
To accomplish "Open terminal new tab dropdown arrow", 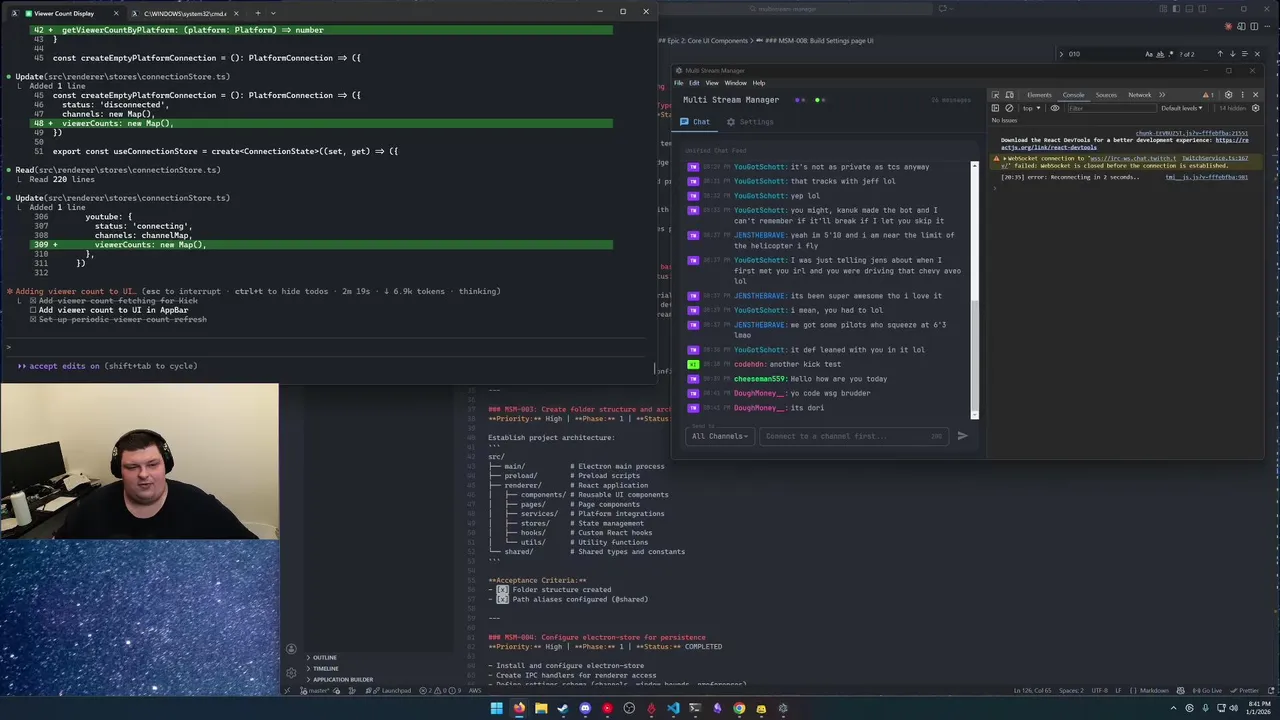I will coord(273,13).
